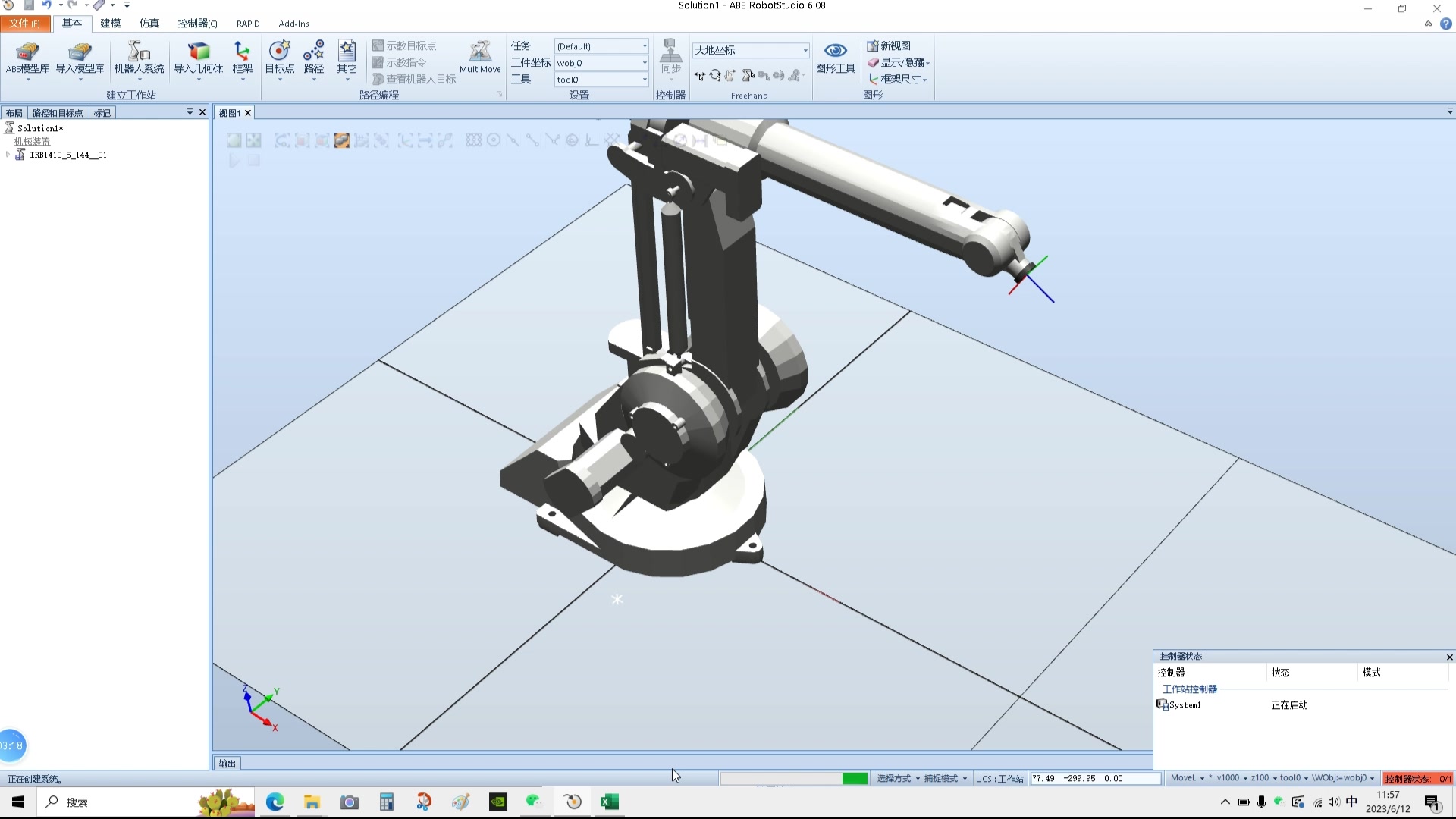Select the Freehand rotate tool
1456x819 pixels.
[x=715, y=76]
